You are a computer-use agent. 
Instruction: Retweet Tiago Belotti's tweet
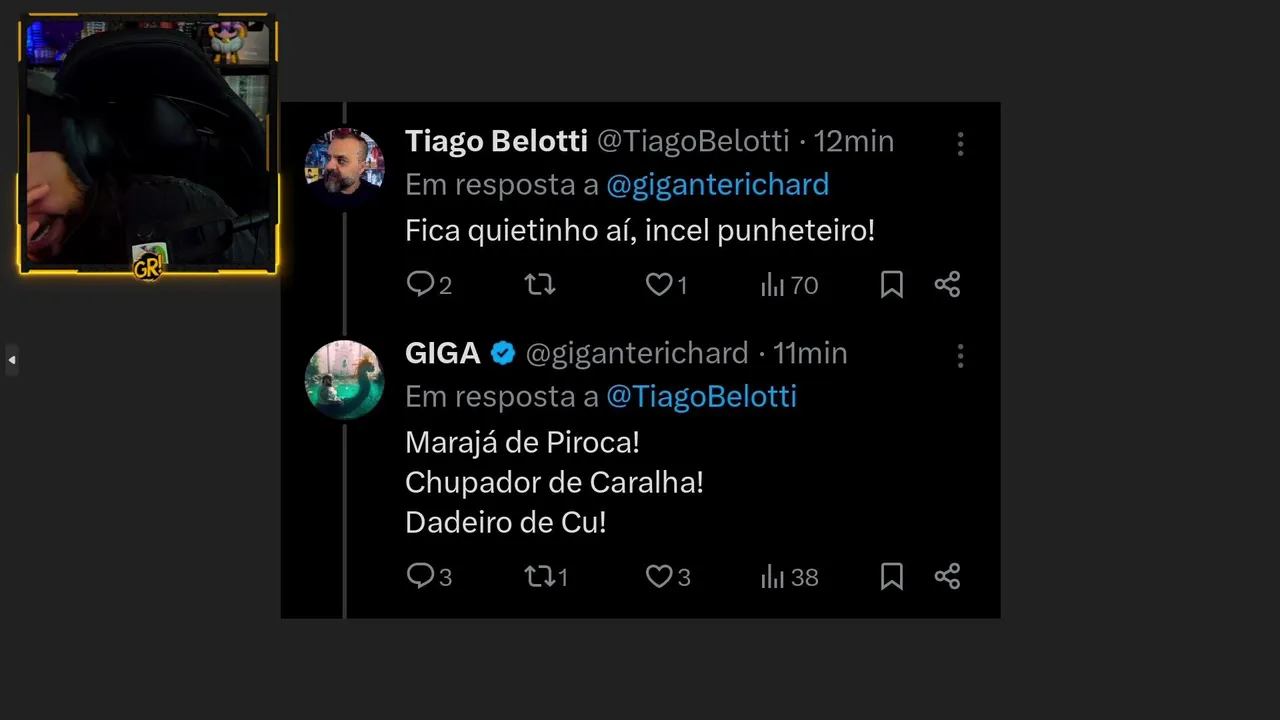[x=540, y=285]
